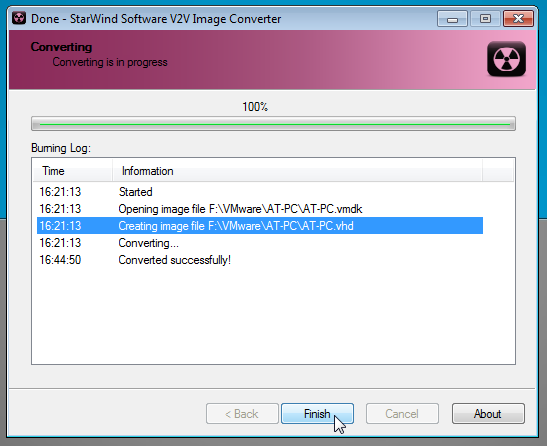Maximize the V2V Image Converter window
Image resolution: width=547 pixels, height=446 pixels.
[x=485, y=18]
